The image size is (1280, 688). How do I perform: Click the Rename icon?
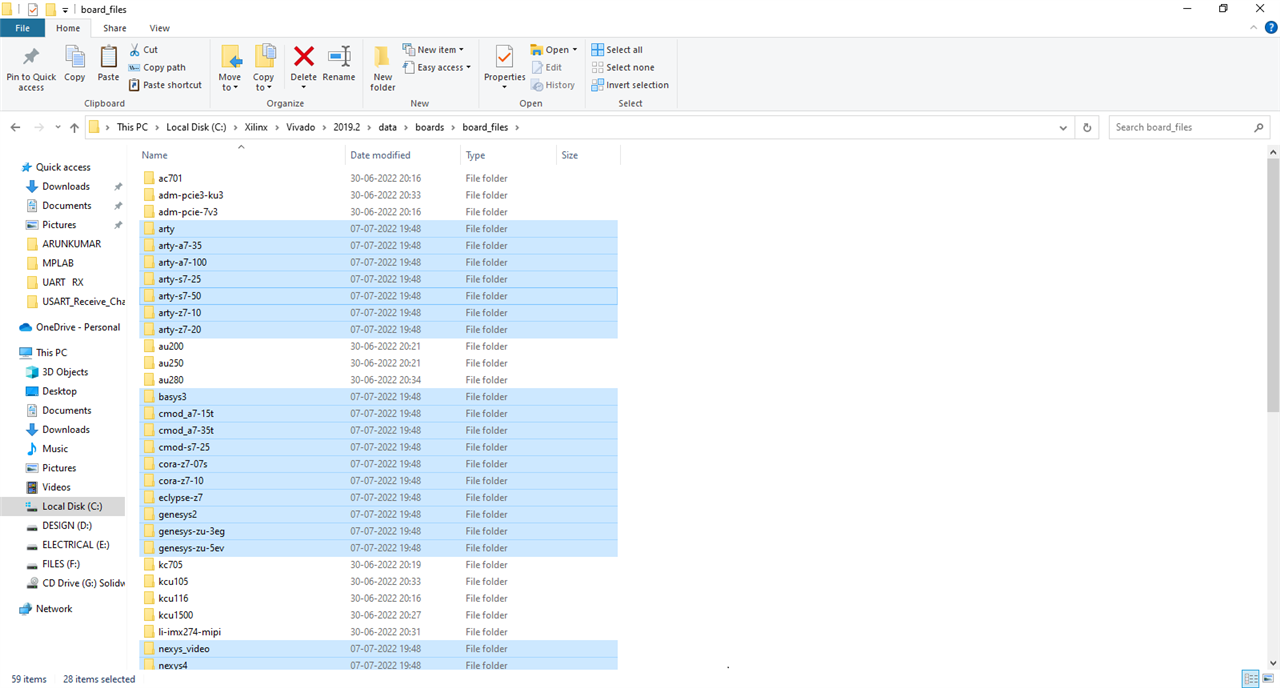[339, 56]
